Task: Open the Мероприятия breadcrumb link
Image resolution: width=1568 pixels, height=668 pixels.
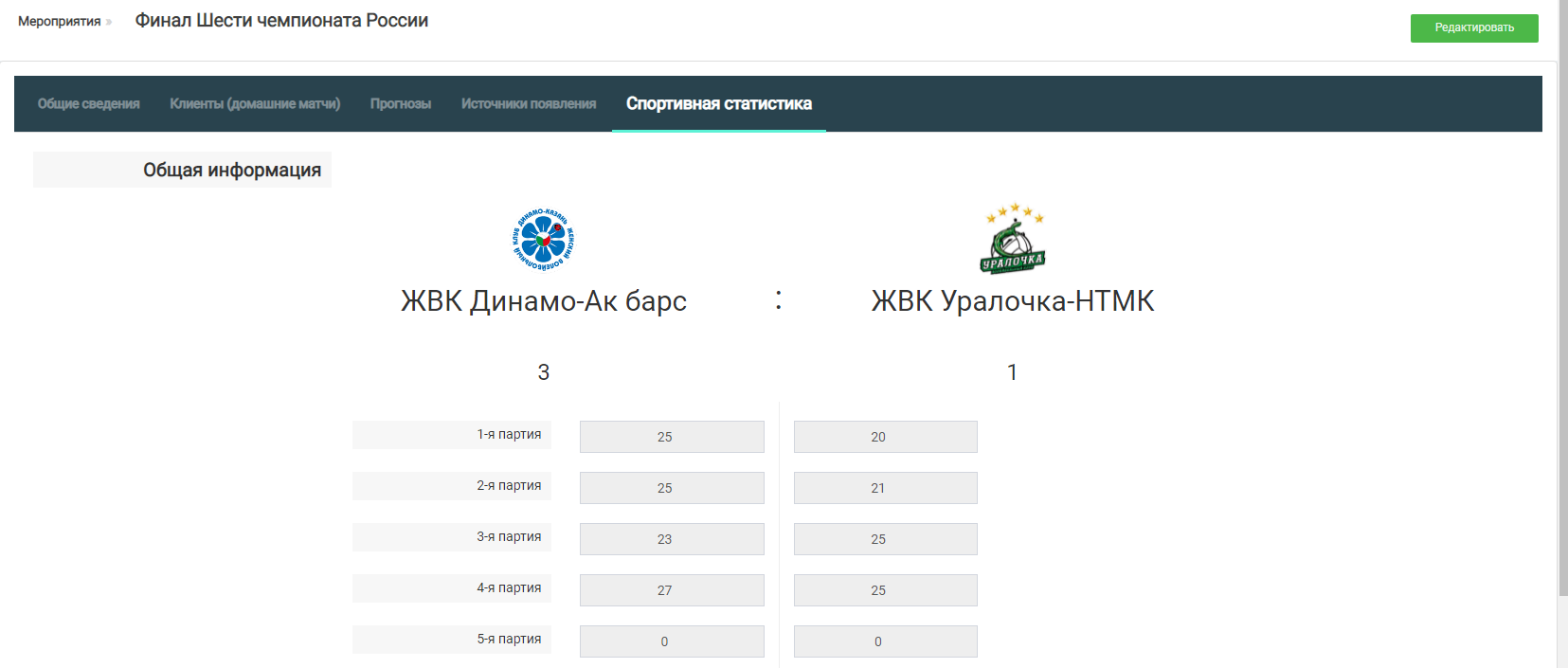Action: point(59,21)
